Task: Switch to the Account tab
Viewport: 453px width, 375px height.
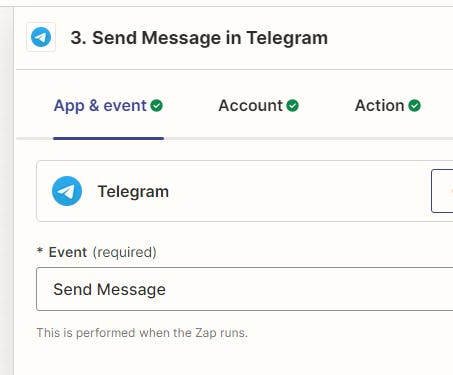Action: (258, 106)
